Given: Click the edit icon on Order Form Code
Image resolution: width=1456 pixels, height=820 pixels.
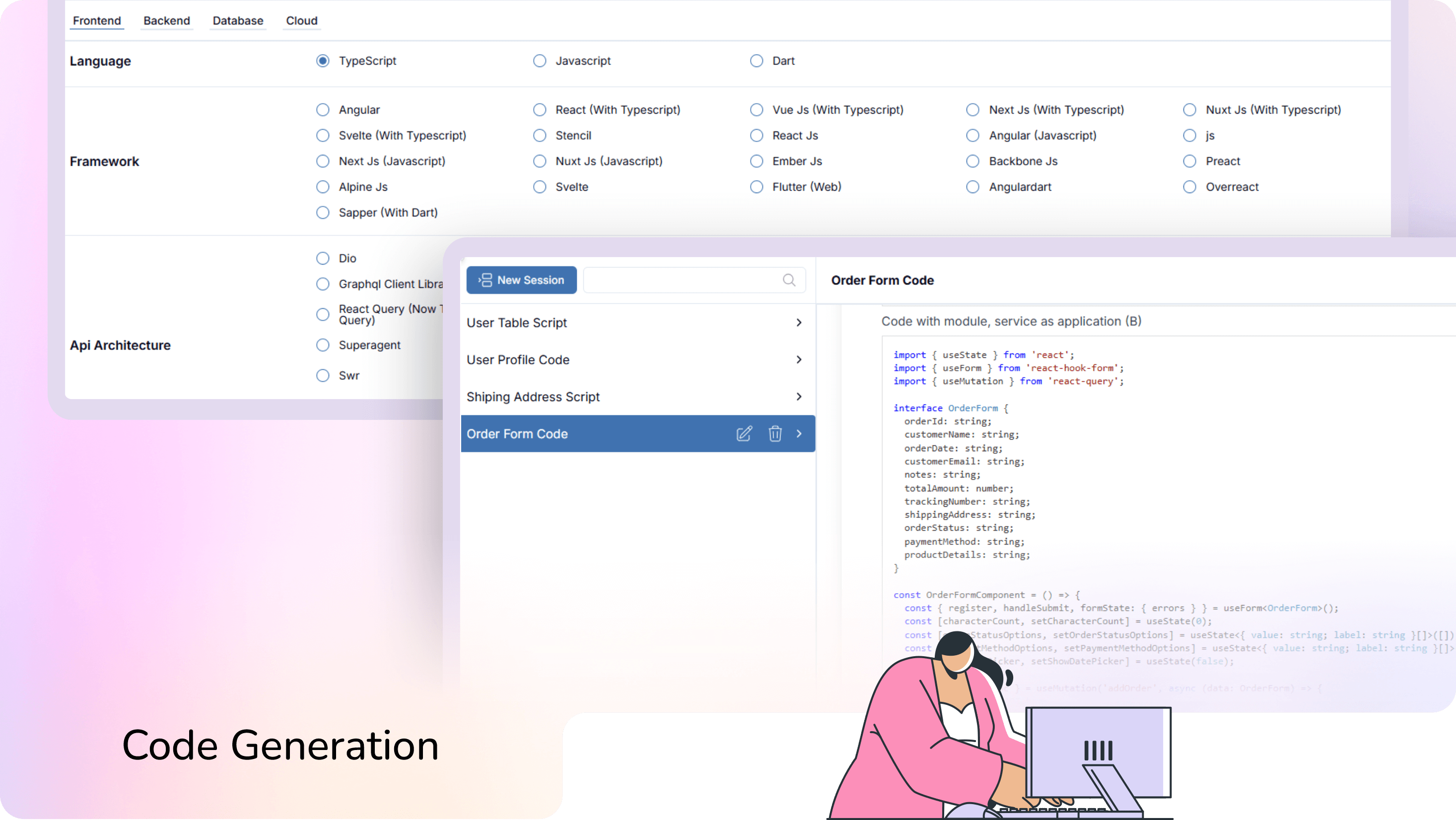Looking at the screenshot, I should 744,433.
